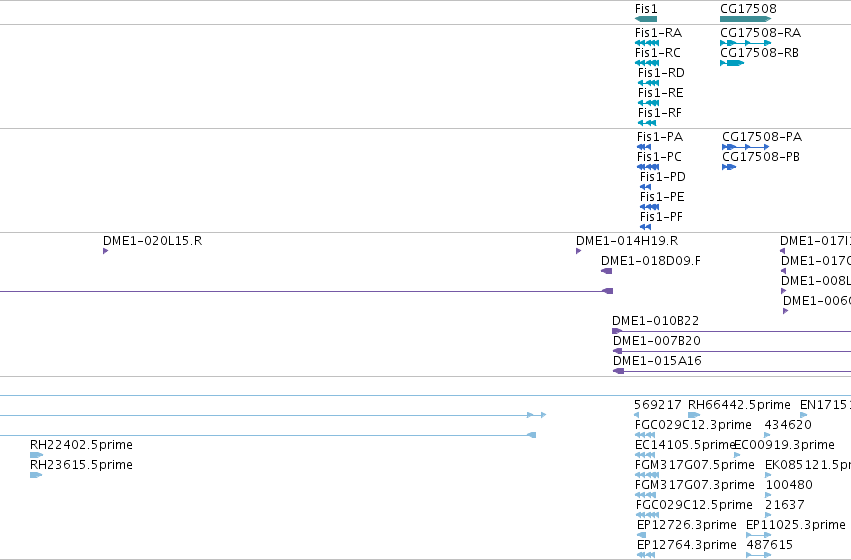851x560 pixels.
Task: Click the CG17508-PA protein label
Action: [x=762, y=137]
